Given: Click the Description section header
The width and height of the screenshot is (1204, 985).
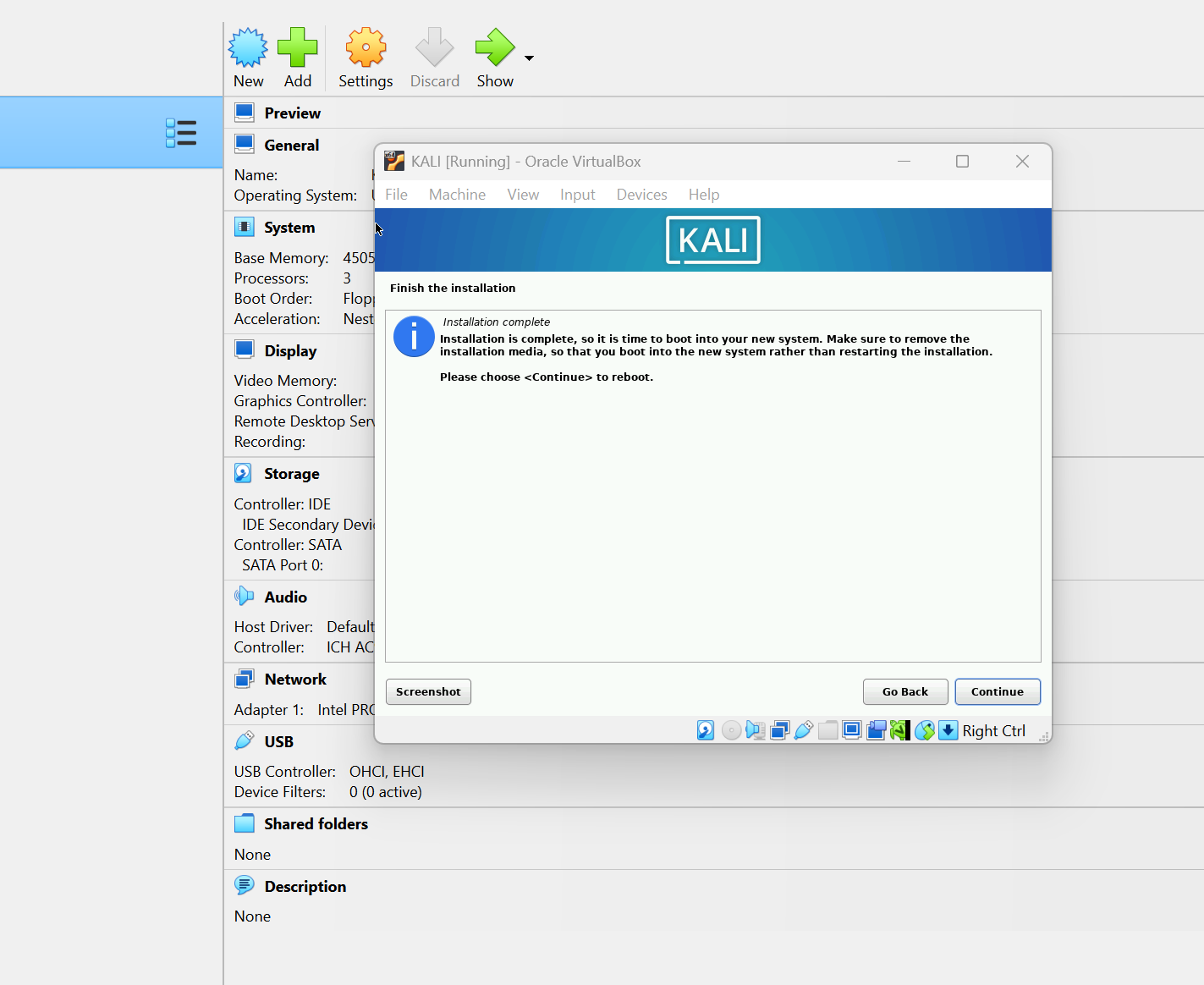Looking at the screenshot, I should tap(305, 886).
